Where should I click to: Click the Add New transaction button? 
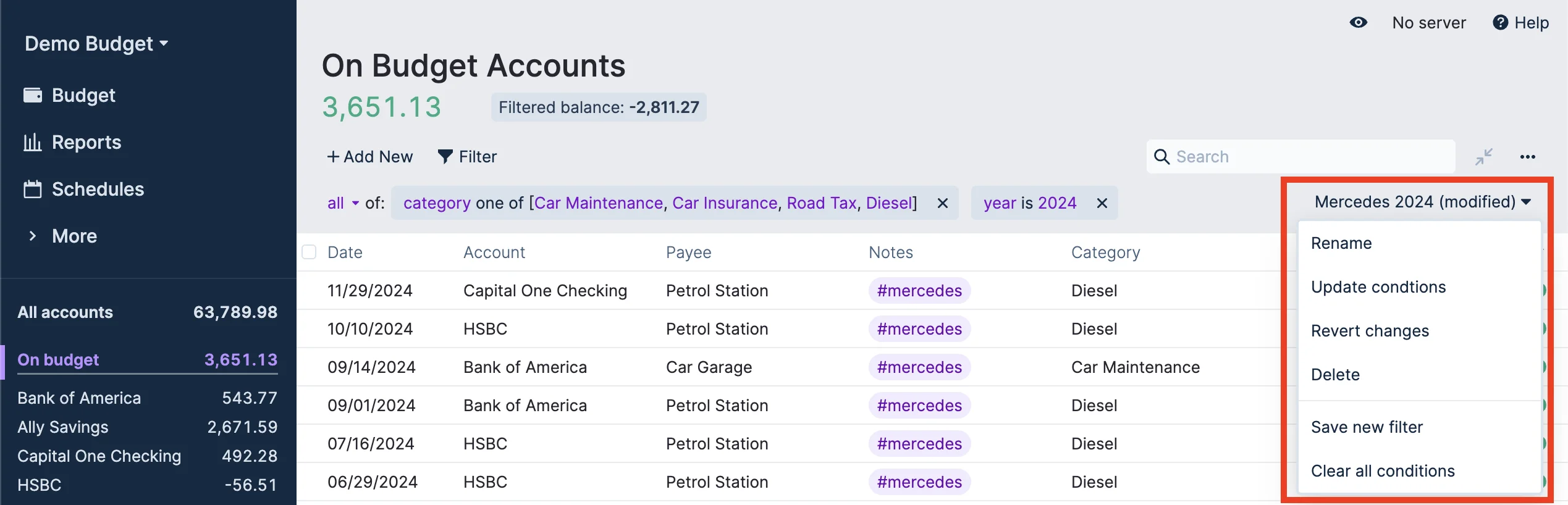(x=369, y=157)
